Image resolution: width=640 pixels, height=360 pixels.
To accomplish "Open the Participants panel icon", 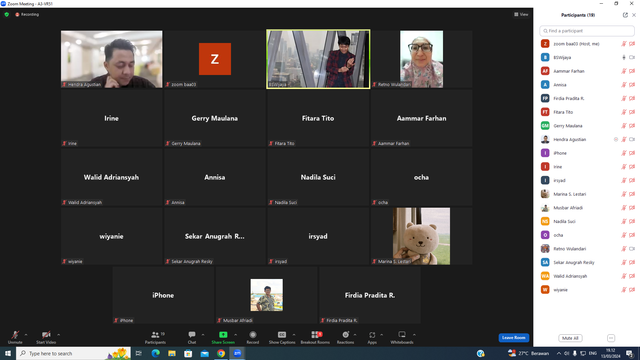I will click(155, 335).
